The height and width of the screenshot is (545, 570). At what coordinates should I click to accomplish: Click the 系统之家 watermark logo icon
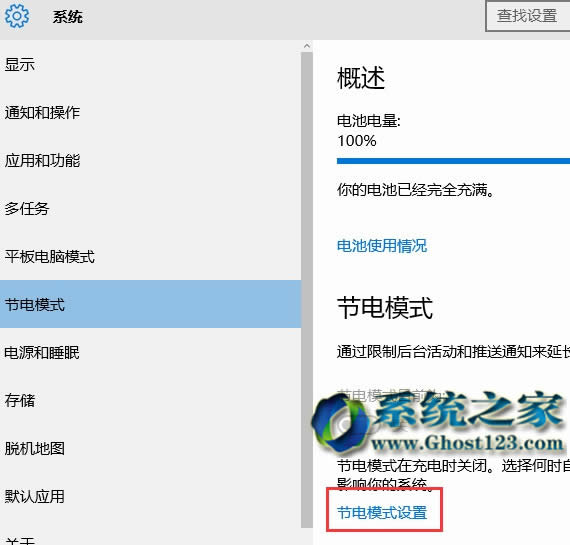341,424
